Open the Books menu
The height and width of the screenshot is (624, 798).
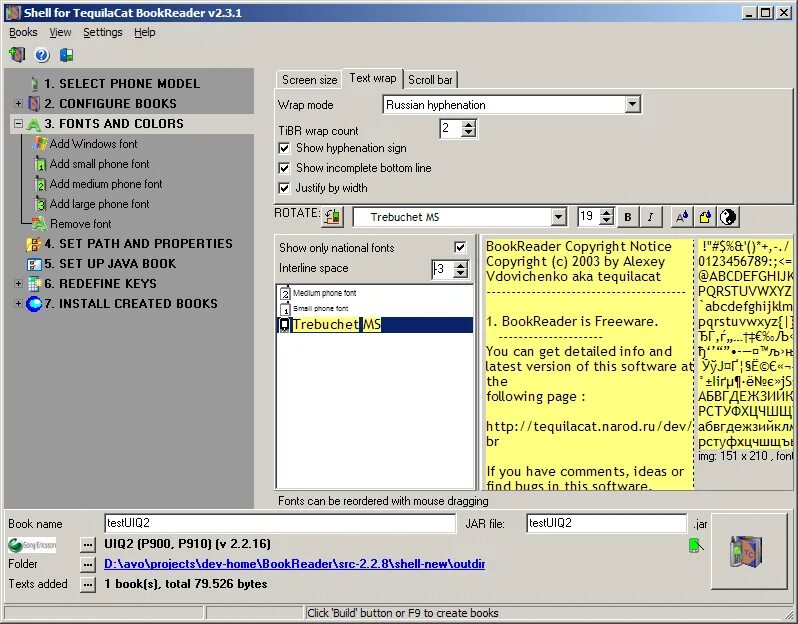(x=23, y=32)
